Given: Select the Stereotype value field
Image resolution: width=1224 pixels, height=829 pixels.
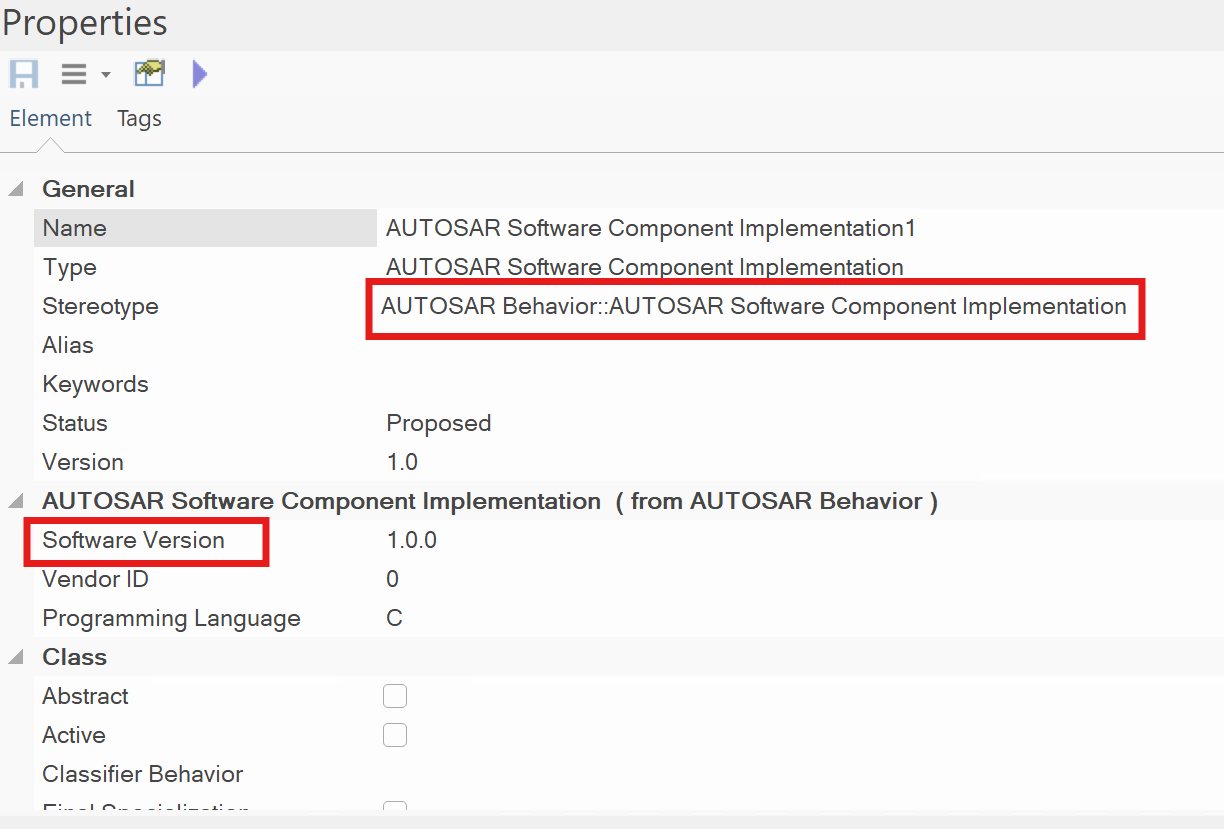Looking at the screenshot, I should tap(753, 307).
